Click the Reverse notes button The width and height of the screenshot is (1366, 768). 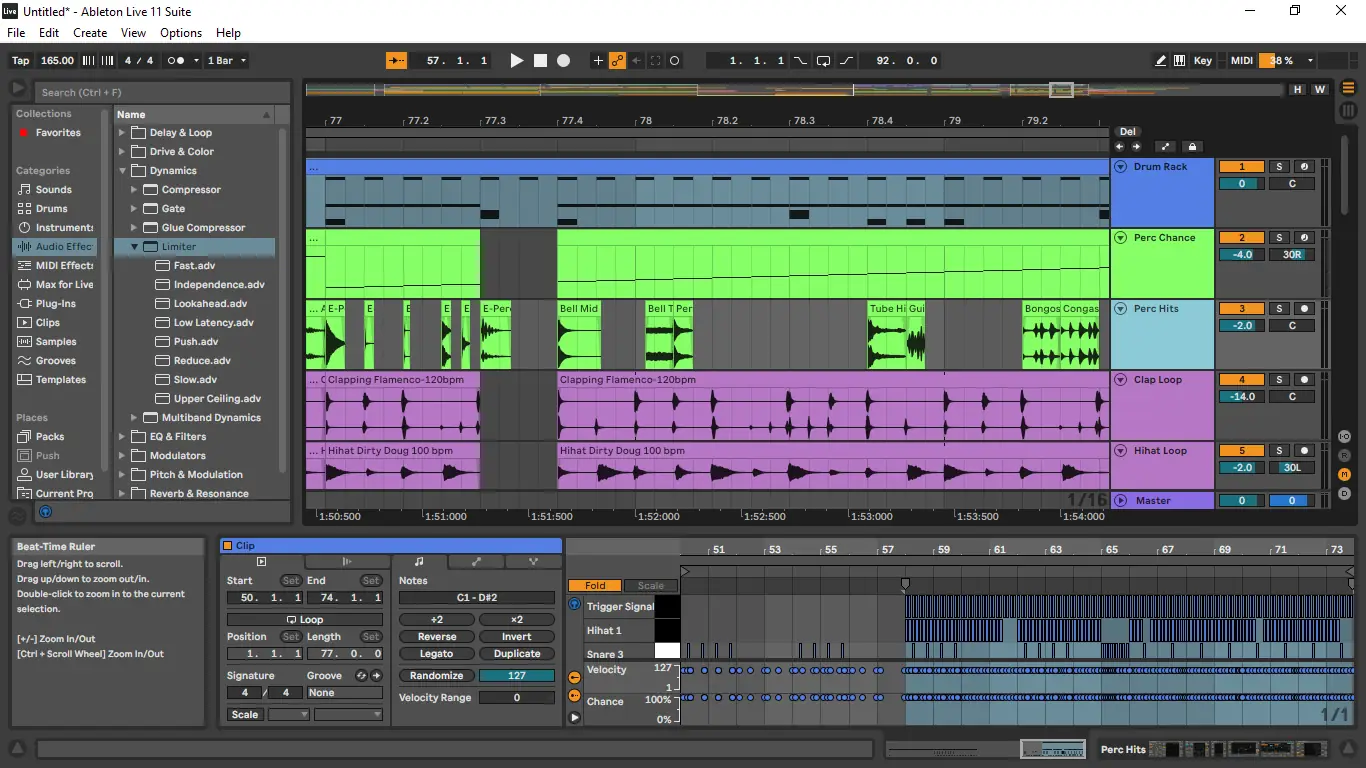coord(437,637)
